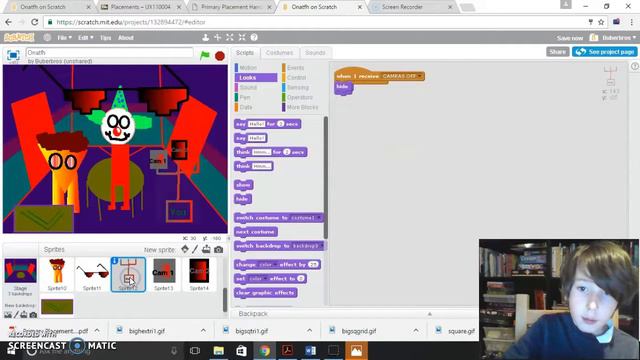
Task: Select the Motion block category
Action: (x=256, y=68)
